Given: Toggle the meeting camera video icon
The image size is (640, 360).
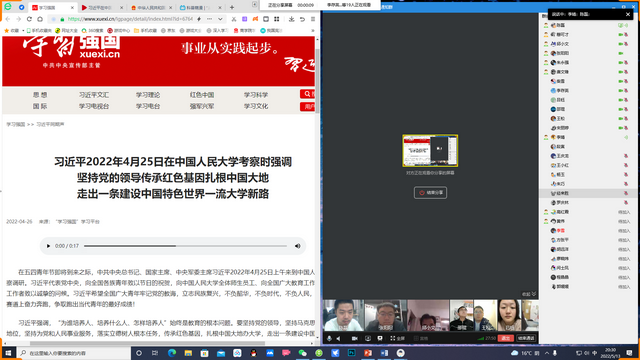Looking at the screenshot, I should coord(355,338).
